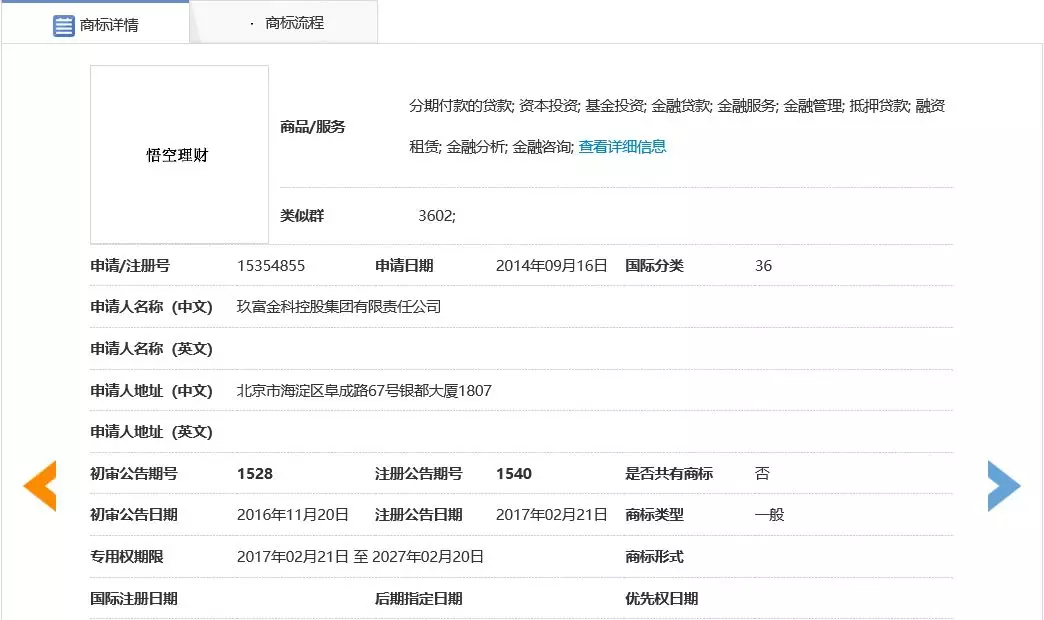Open the 商标流程 tab

[x=294, y=22]
